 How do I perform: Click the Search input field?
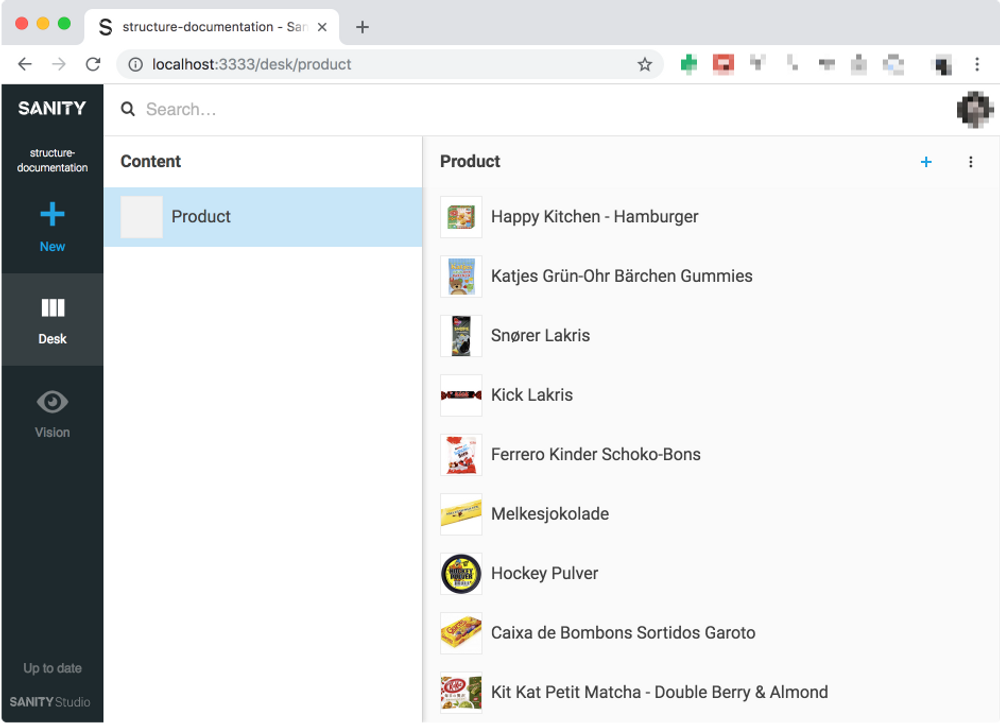pos(400,110)
